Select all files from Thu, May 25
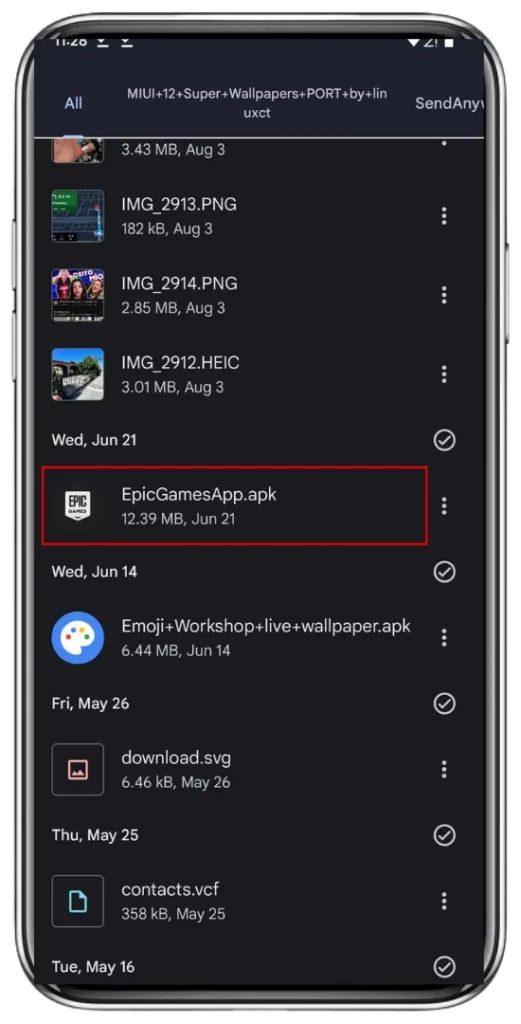 tap(445, 835)
